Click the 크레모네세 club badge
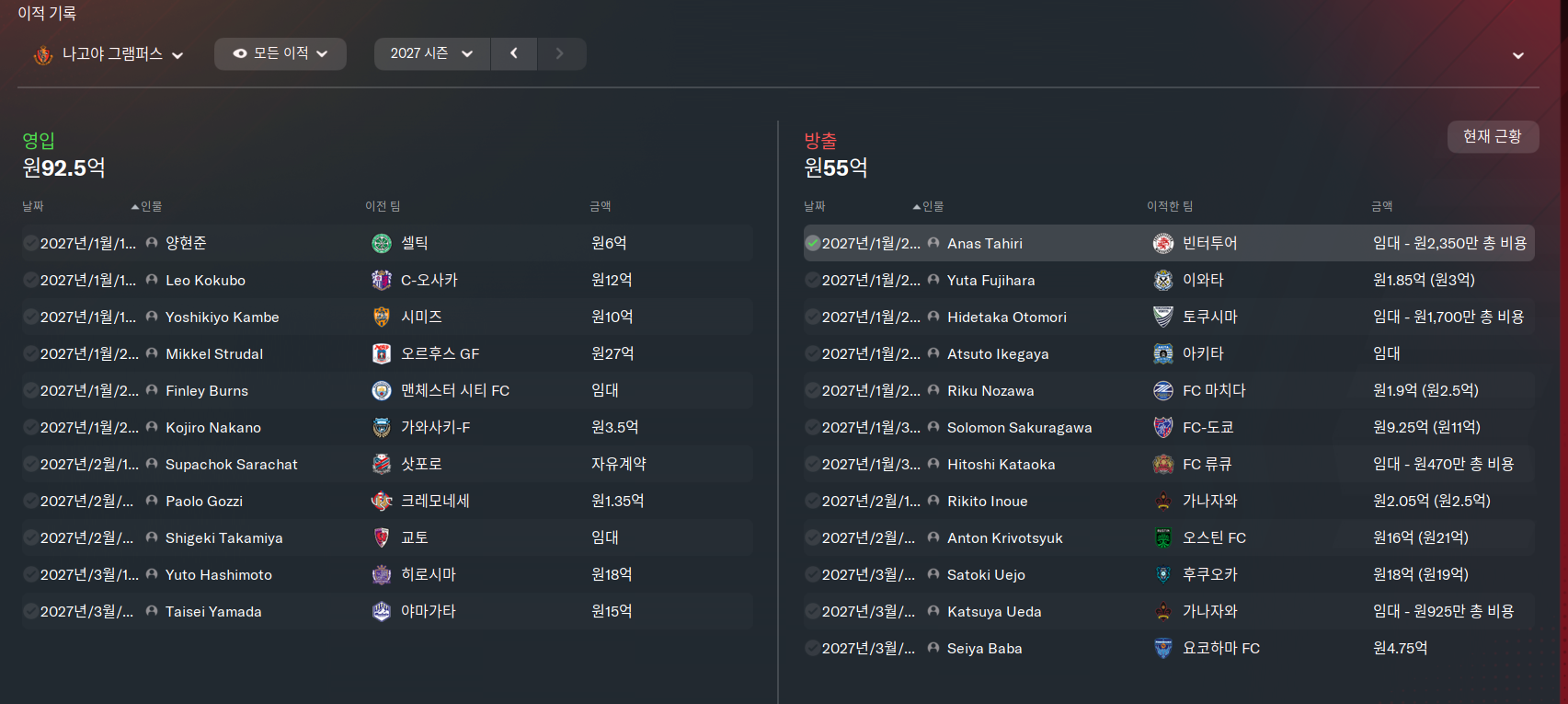 (x=382, y=501)
